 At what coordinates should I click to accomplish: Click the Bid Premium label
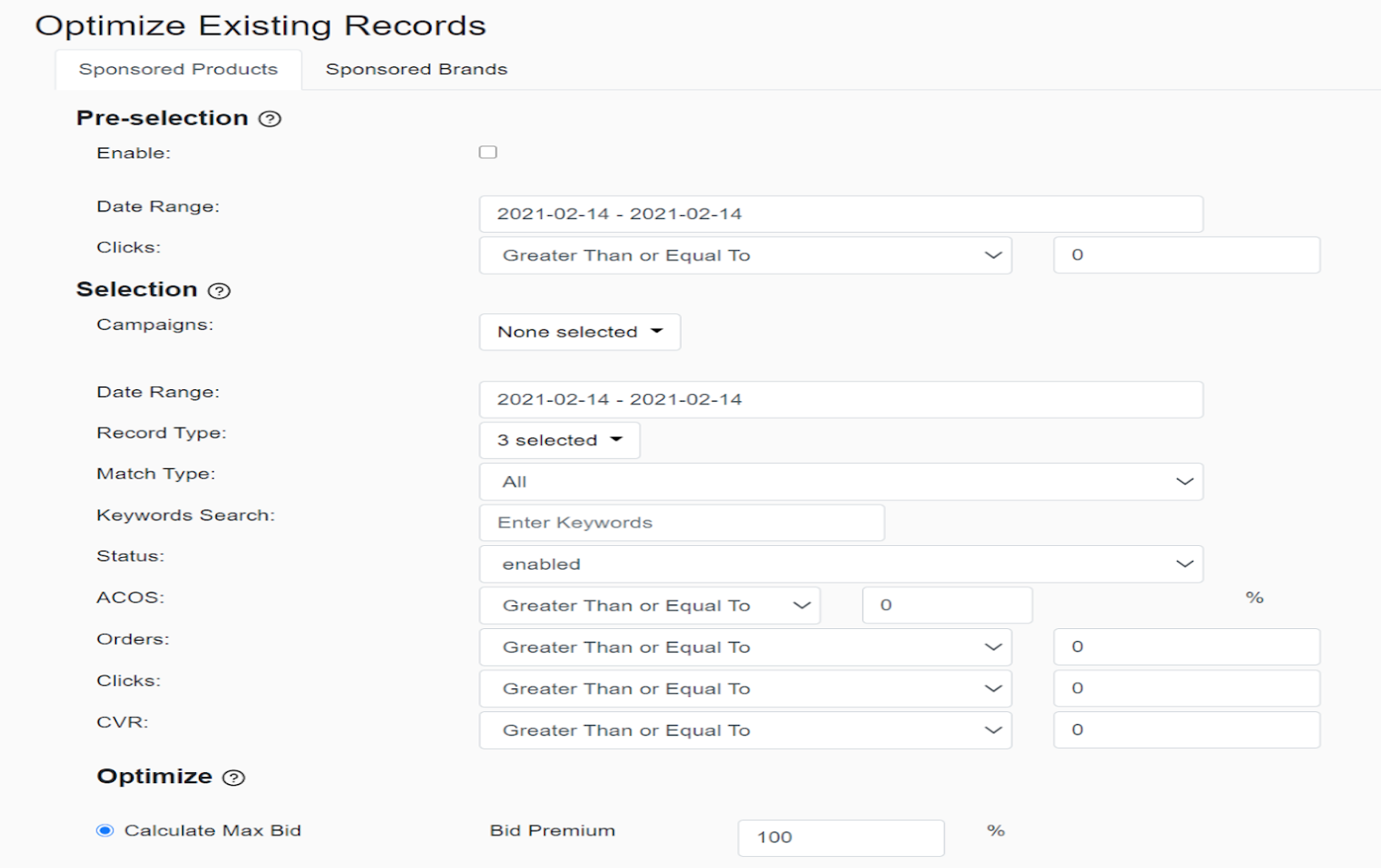(552, 830)
